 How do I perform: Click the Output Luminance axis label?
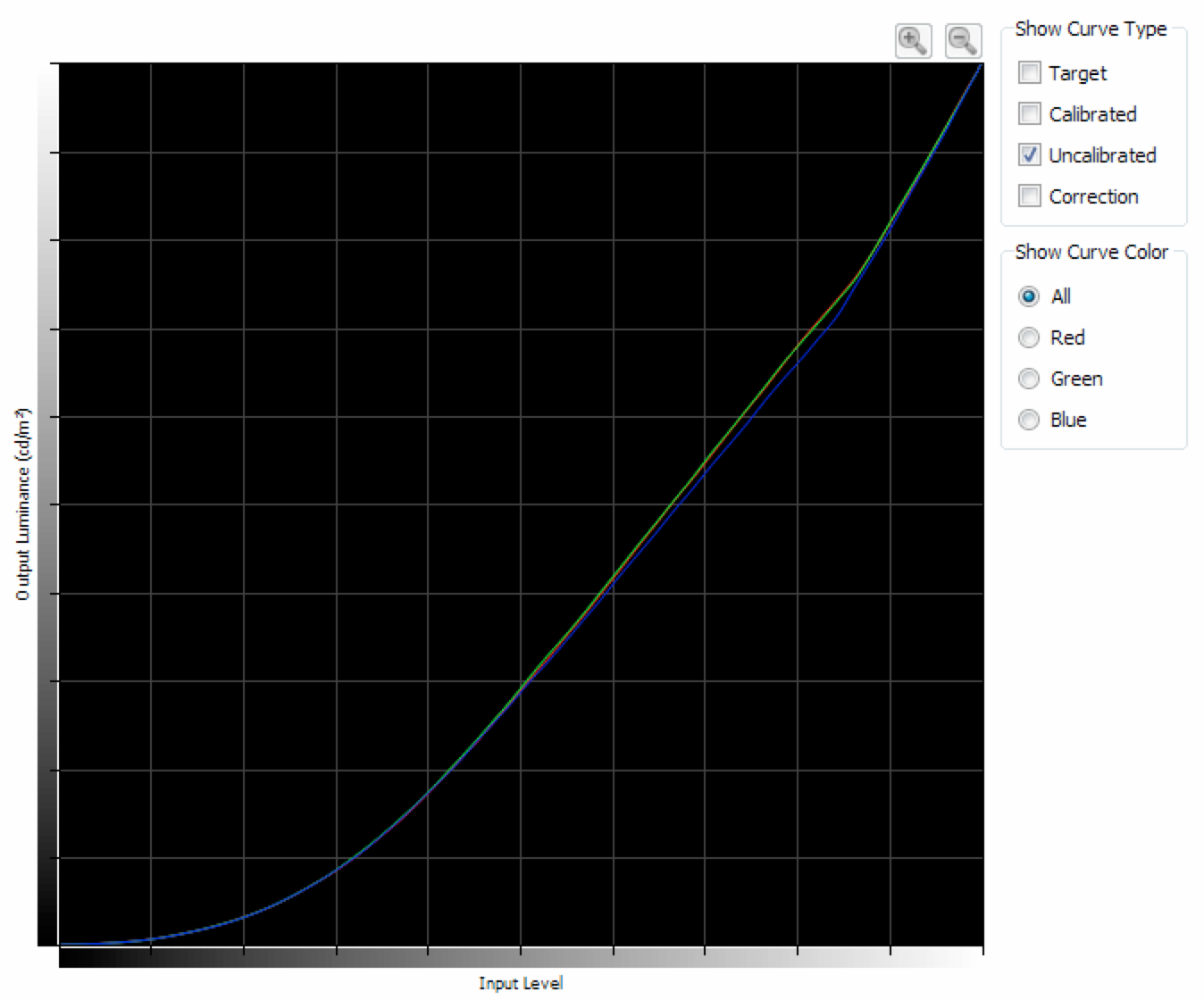tap(23, 504)
